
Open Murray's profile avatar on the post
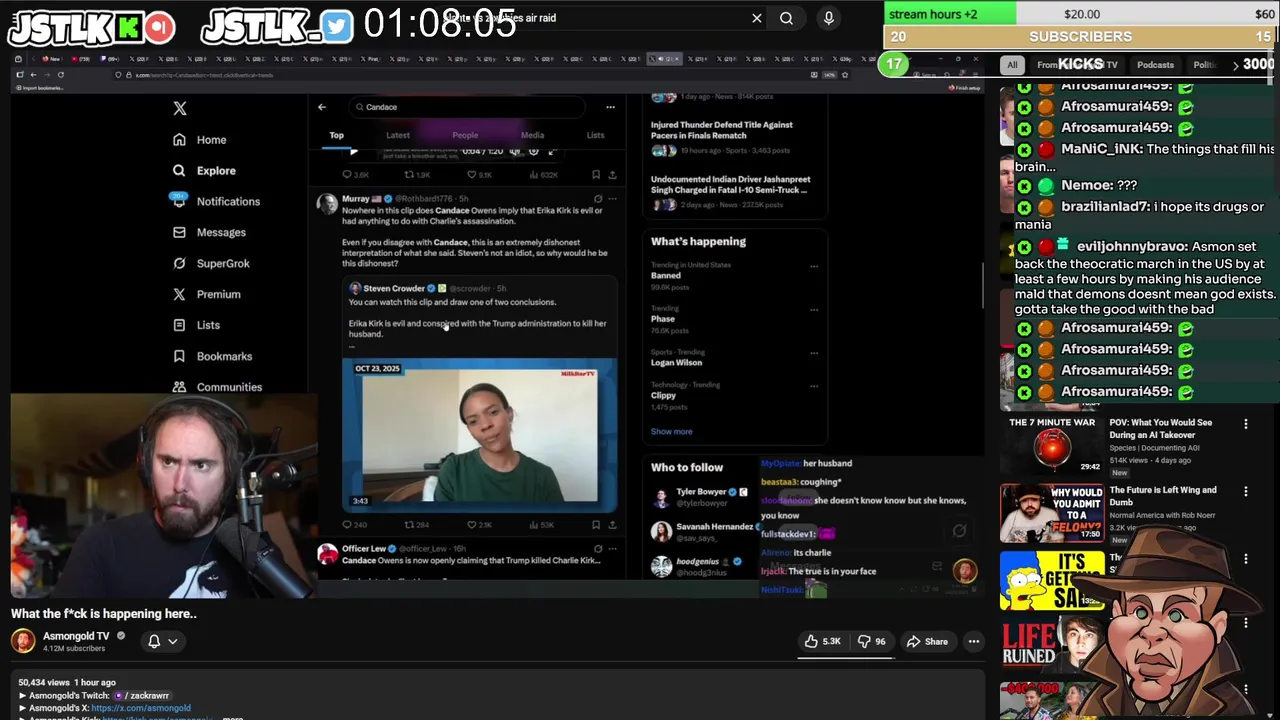coord(327,205)
